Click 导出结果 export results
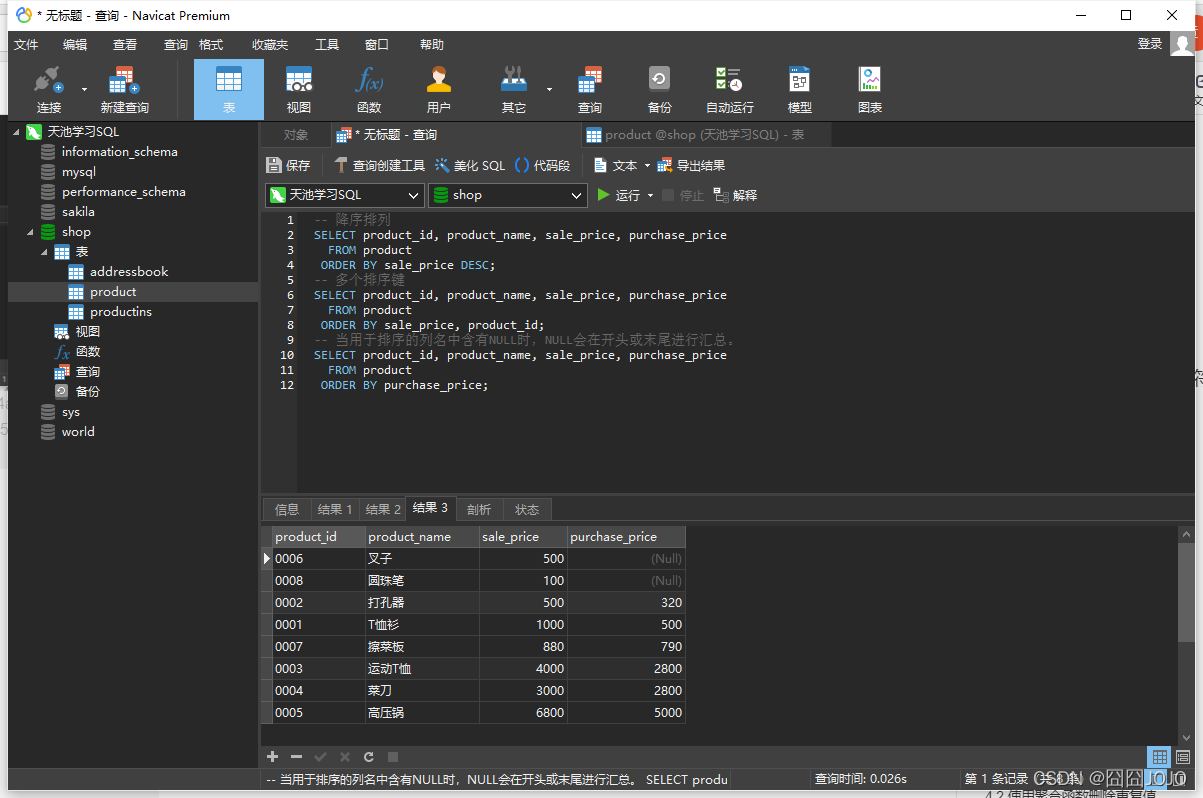 [x=691, y=165]
